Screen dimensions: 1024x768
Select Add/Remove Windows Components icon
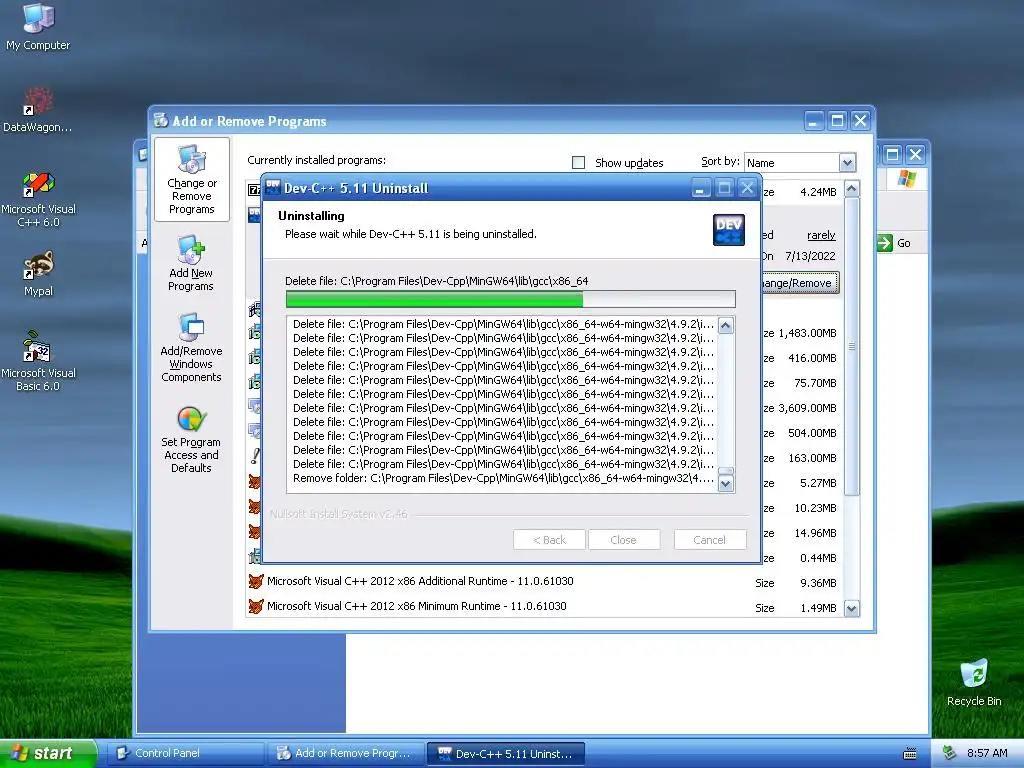(x=191, y=347)
